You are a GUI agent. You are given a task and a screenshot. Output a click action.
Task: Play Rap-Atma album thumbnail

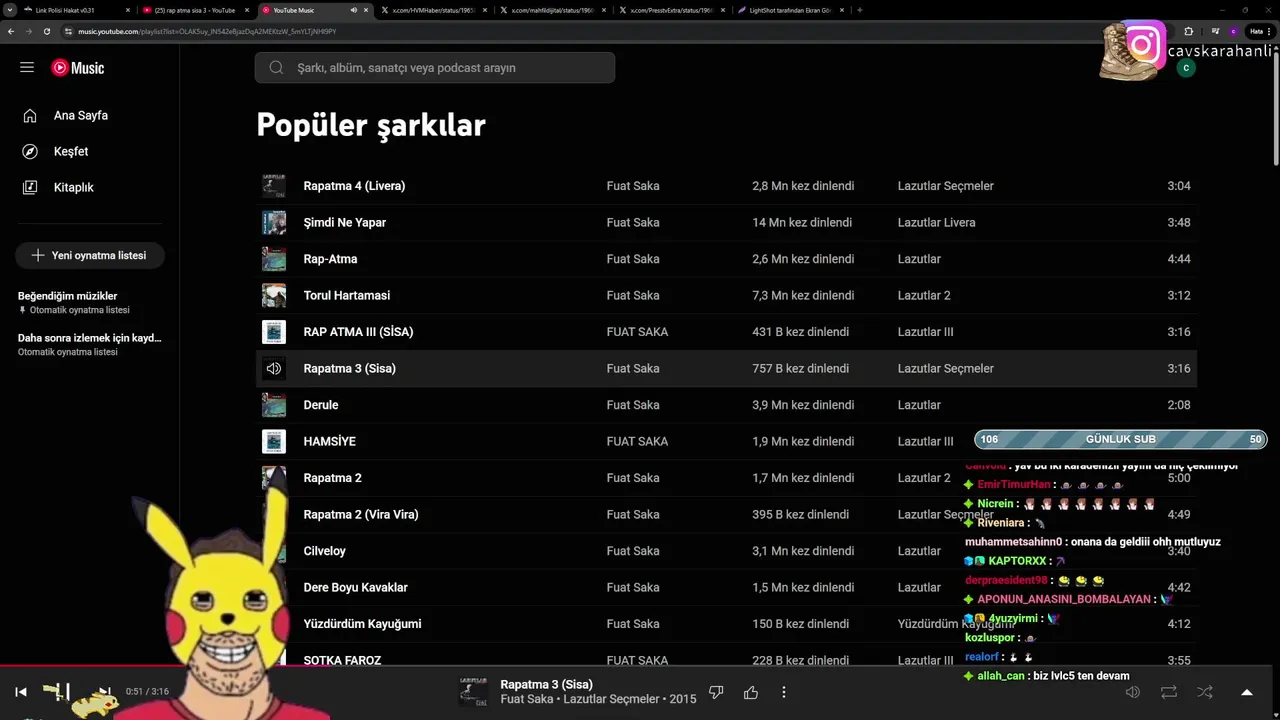pyautogui.click(x=274, y=259)
